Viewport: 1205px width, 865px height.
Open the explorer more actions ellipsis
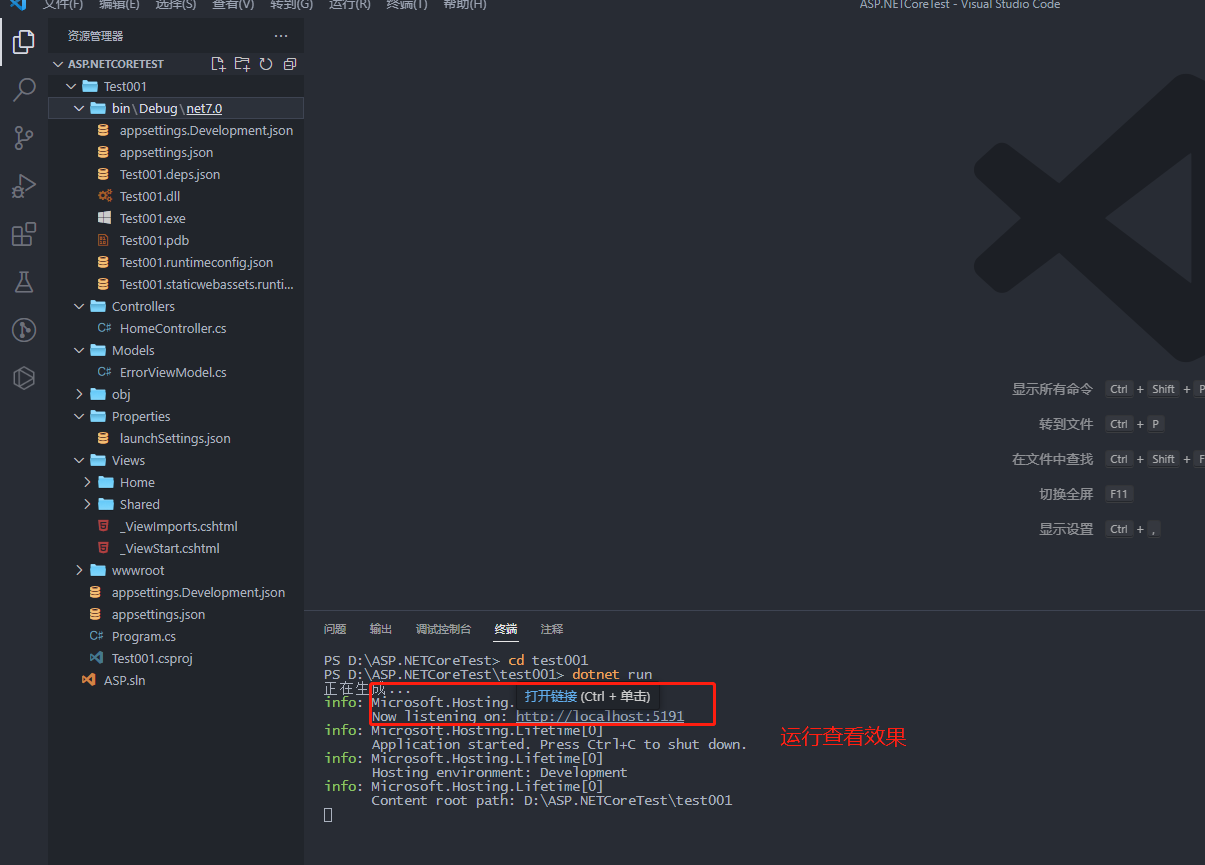click(281, 36)
